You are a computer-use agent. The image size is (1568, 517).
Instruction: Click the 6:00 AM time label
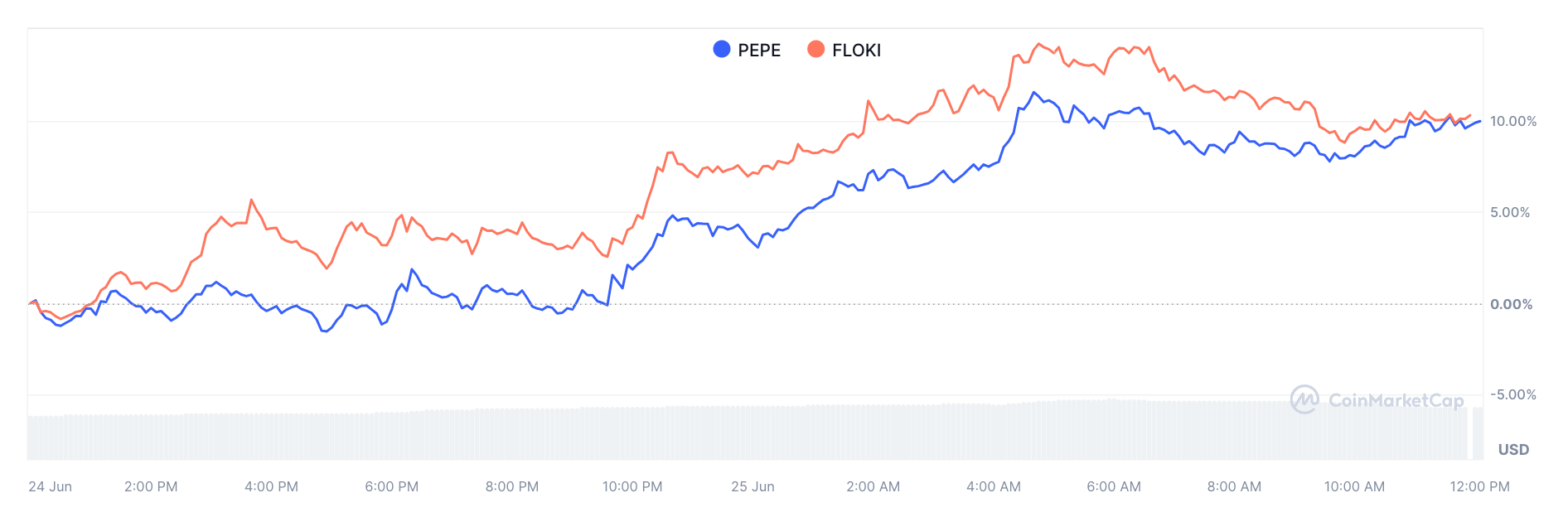click(1113, 486)
